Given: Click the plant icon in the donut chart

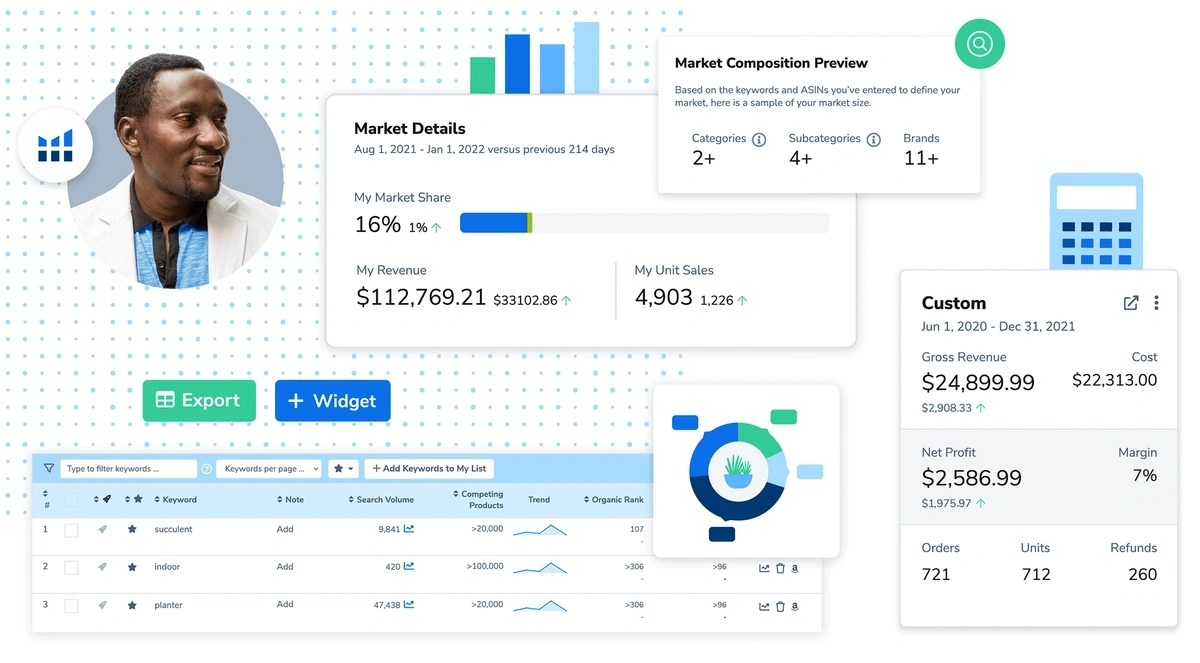Looking at the screenshot, I should tap(738, 470).
